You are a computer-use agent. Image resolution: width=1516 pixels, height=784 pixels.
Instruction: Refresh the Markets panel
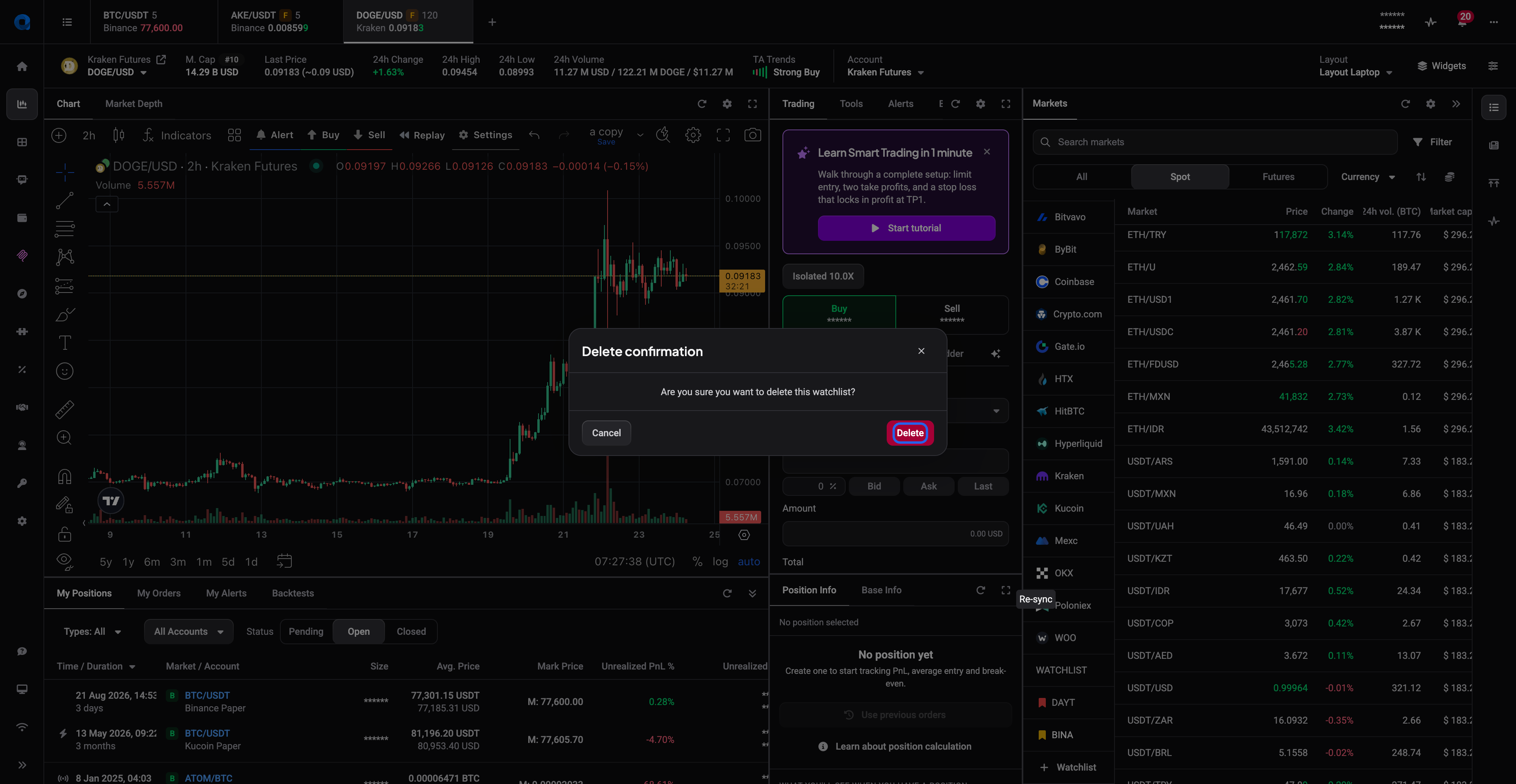coord(1405,103)
